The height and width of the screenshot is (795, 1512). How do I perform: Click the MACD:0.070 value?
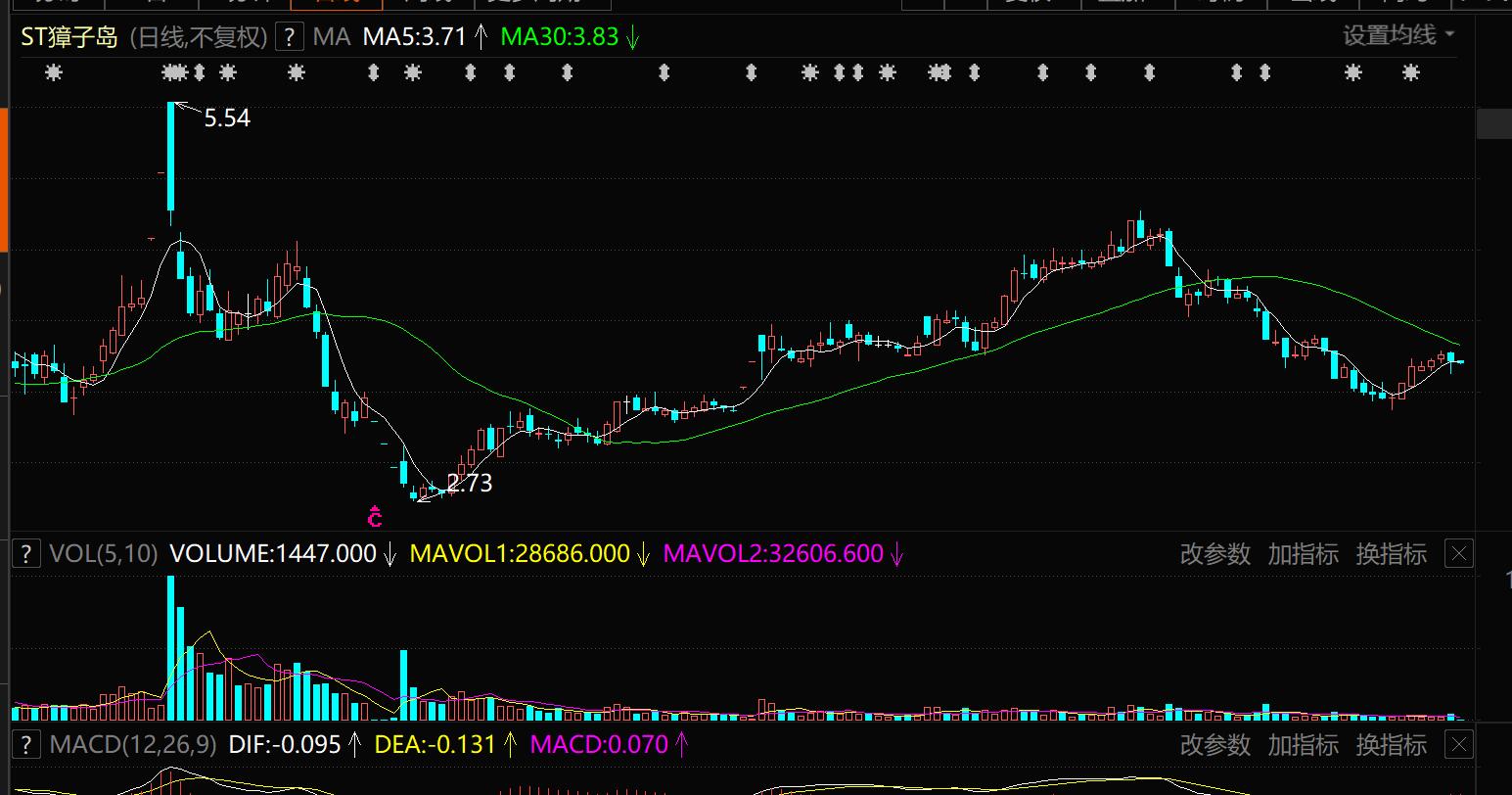pyautogui.click(x=599, y=744)
